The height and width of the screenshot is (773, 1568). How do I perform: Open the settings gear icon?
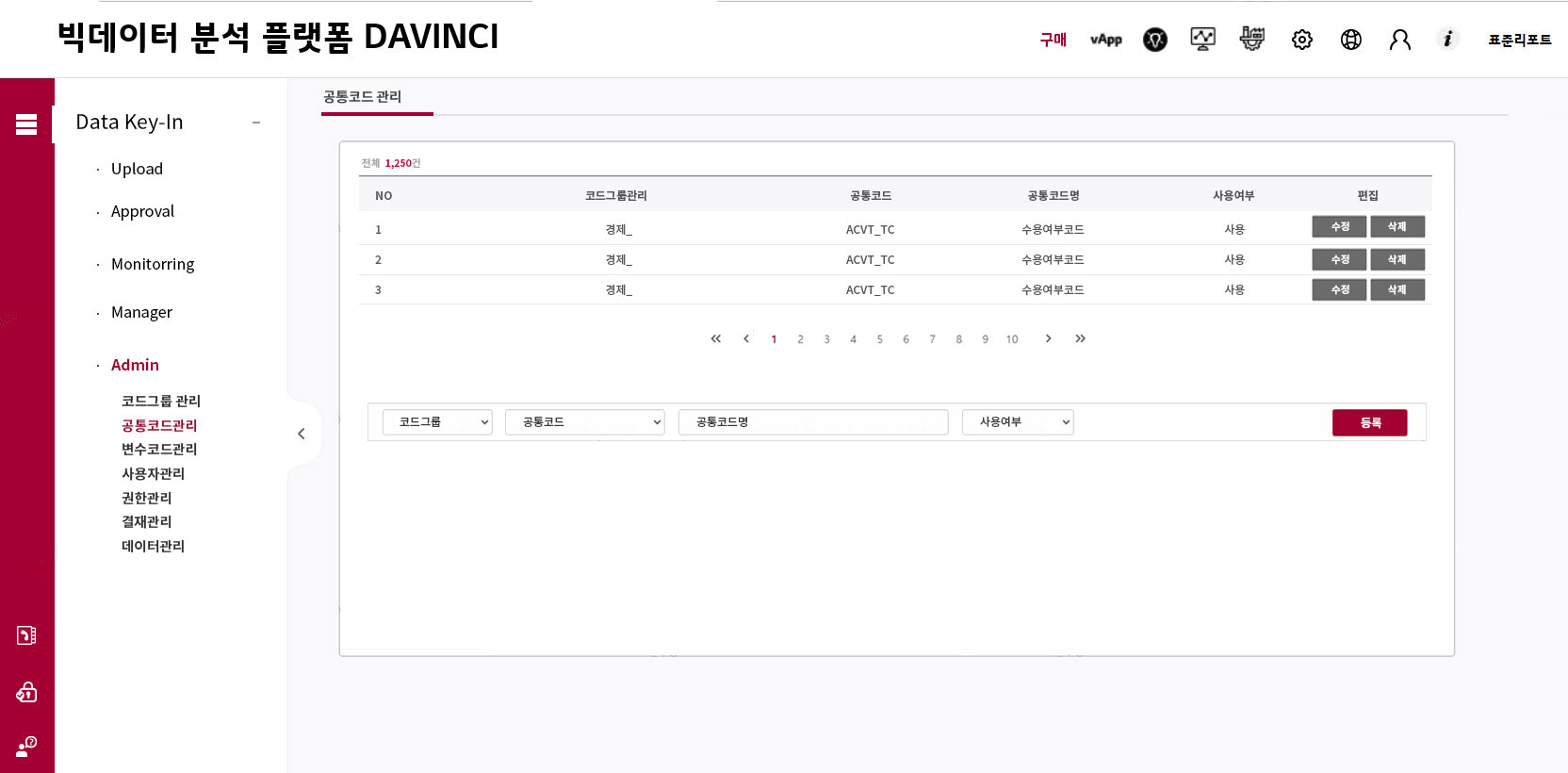point(1301,40)
